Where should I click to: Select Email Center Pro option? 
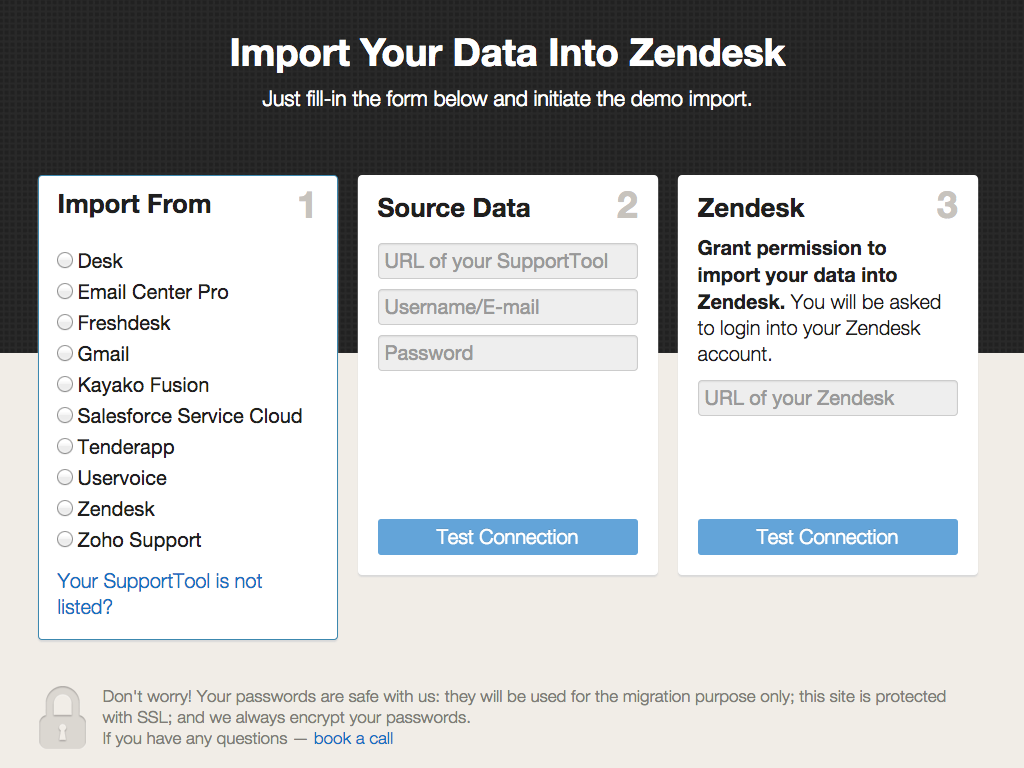[65, 291]
